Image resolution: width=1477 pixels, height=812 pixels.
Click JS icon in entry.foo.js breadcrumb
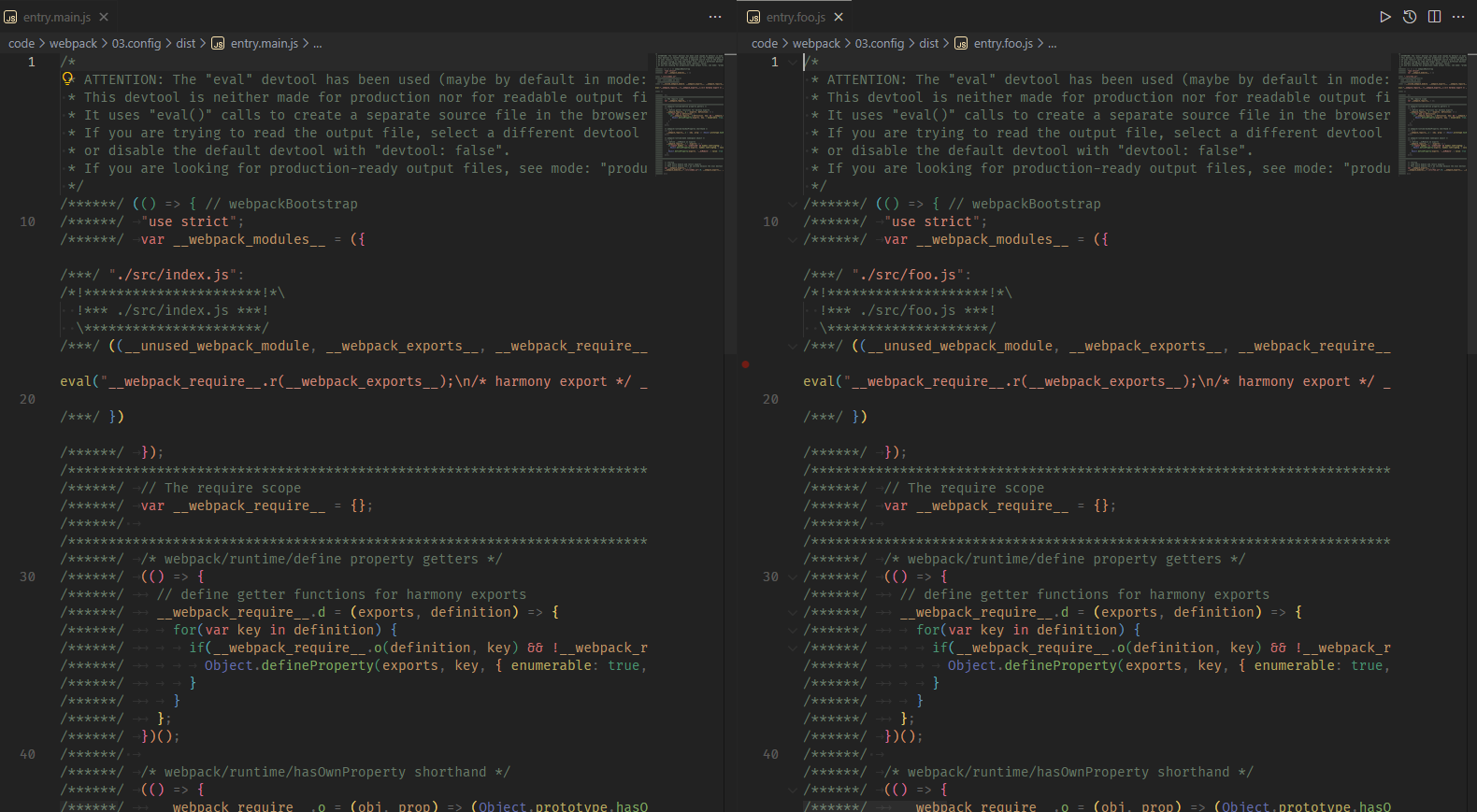tap(961, 44)
